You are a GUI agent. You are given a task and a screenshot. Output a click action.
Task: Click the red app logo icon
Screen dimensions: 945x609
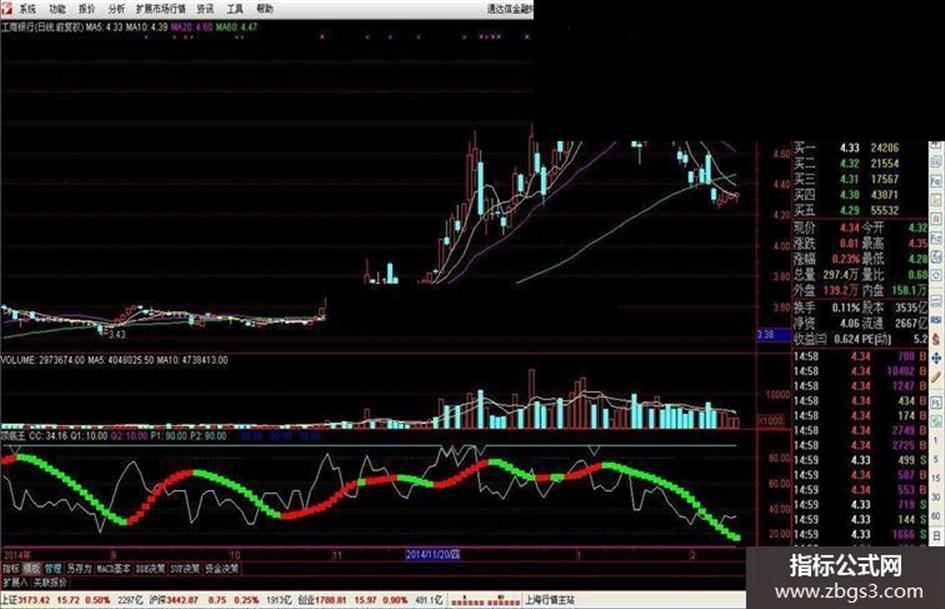click(7, 8)
